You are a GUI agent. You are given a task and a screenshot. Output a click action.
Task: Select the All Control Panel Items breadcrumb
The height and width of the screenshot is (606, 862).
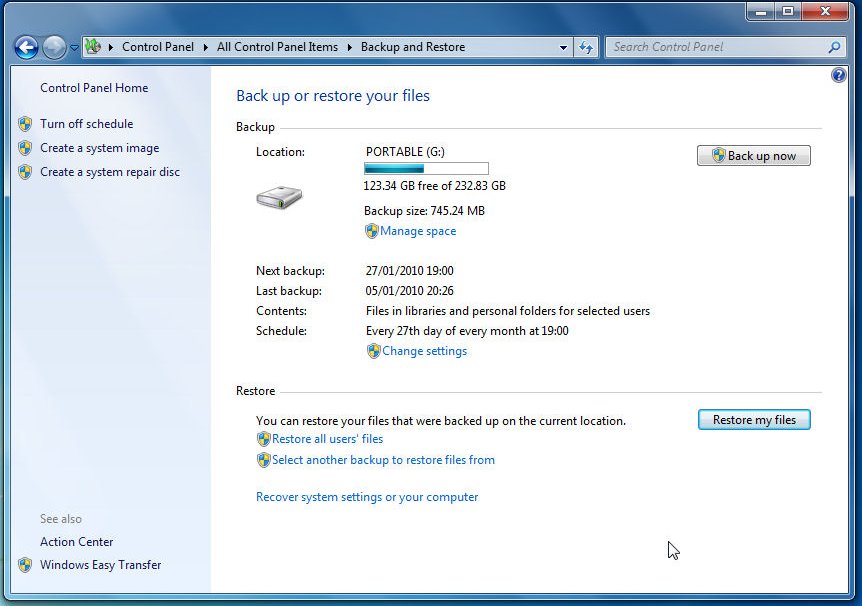277,47
